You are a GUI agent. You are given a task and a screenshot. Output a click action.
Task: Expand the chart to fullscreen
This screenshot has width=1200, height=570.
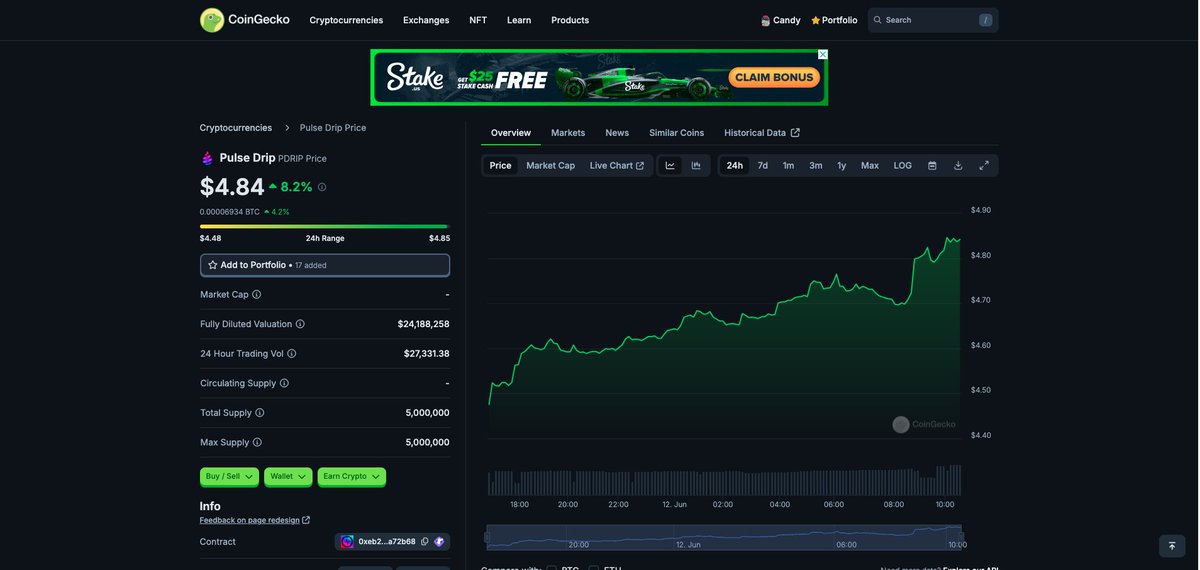point(984,166)
